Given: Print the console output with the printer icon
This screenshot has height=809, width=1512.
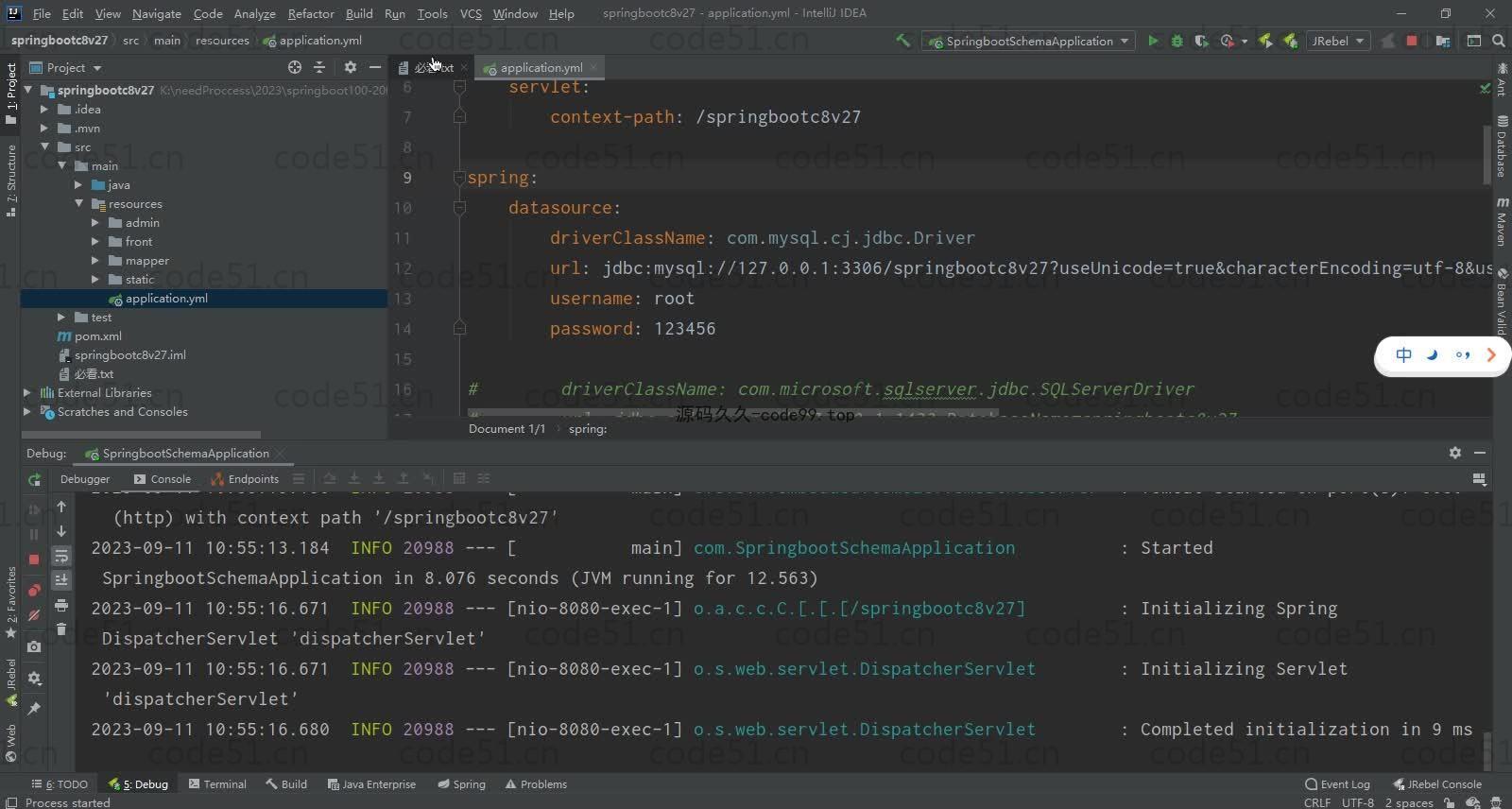Looking at the screenshot, I should coord(61,605).
